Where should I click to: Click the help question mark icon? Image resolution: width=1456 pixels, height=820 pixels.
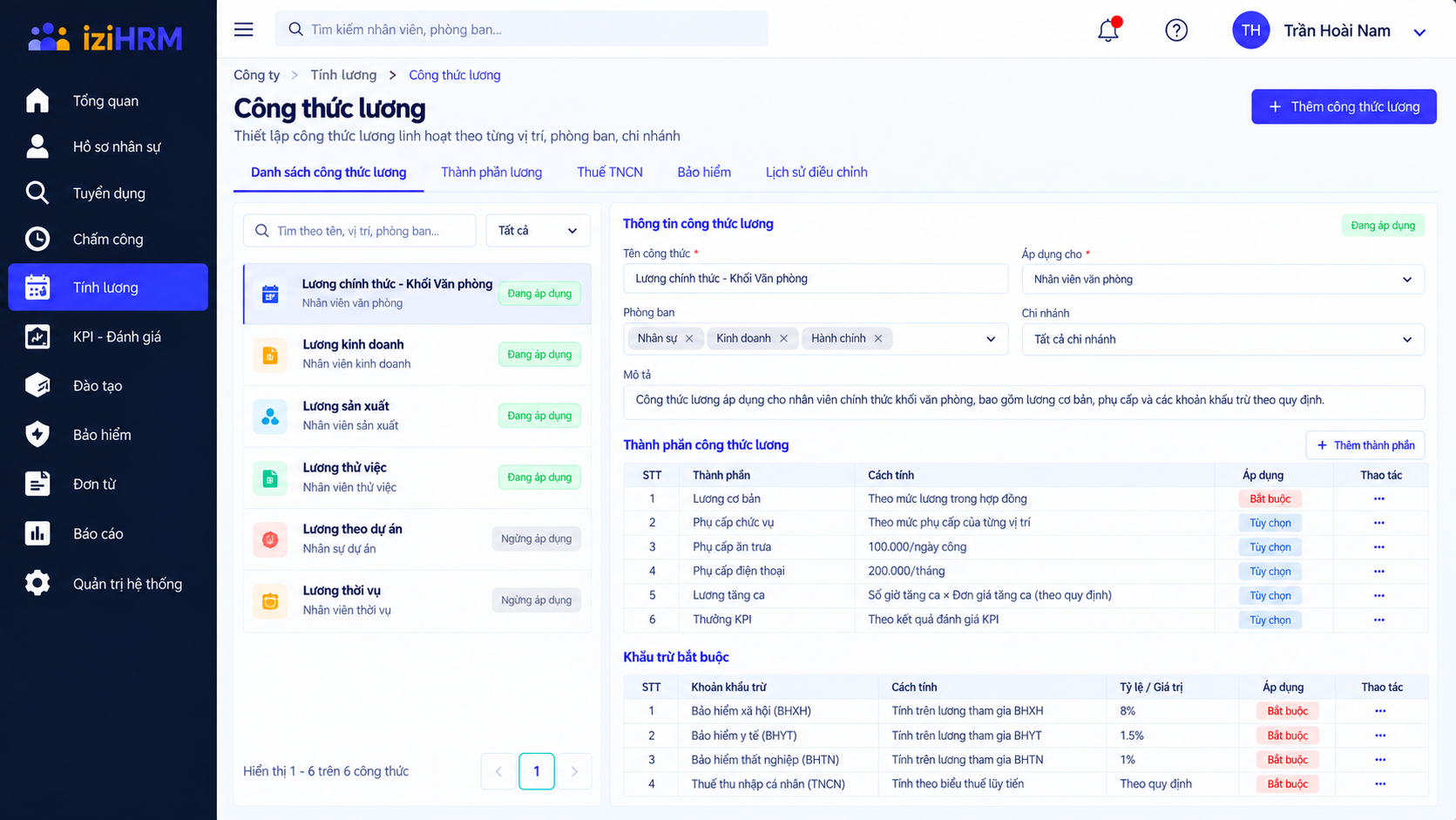(x=1176, y=30)
